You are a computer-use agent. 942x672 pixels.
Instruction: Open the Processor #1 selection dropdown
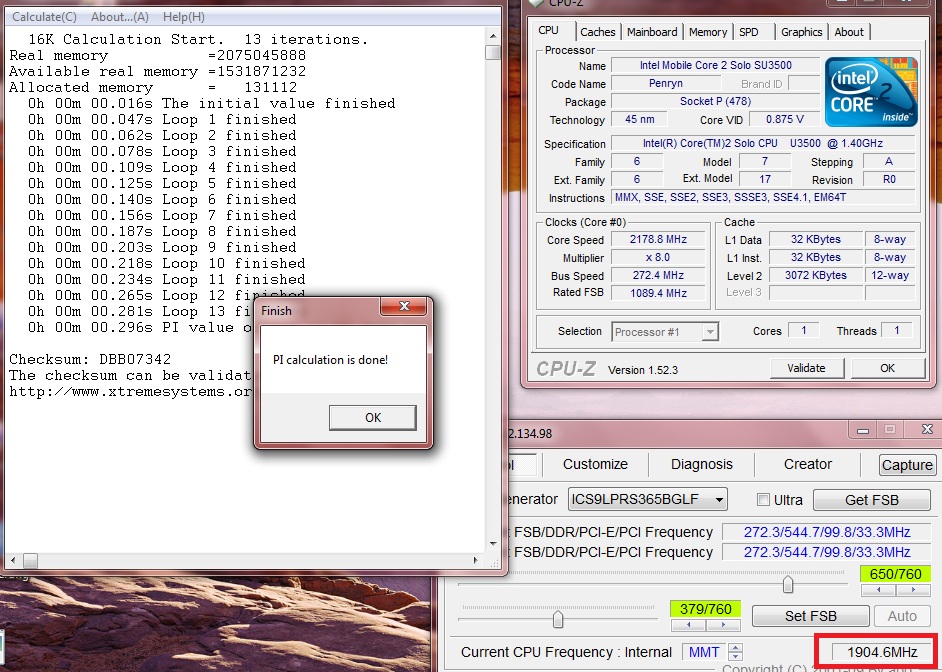point(665,331)
